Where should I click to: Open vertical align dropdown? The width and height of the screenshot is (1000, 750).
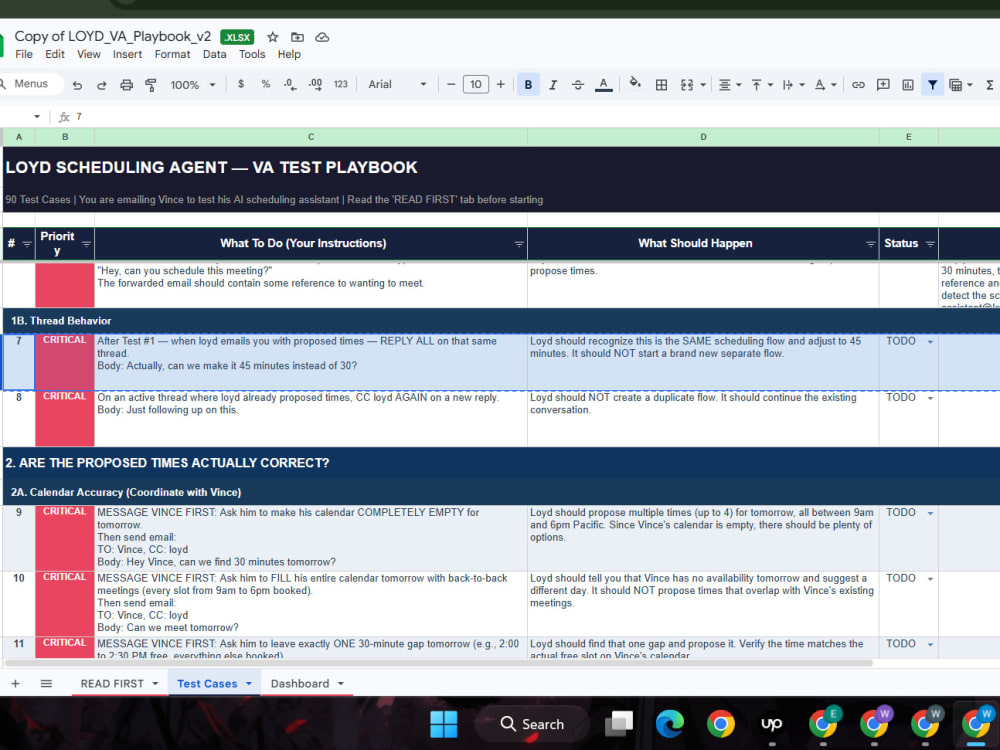coord(761,85)
